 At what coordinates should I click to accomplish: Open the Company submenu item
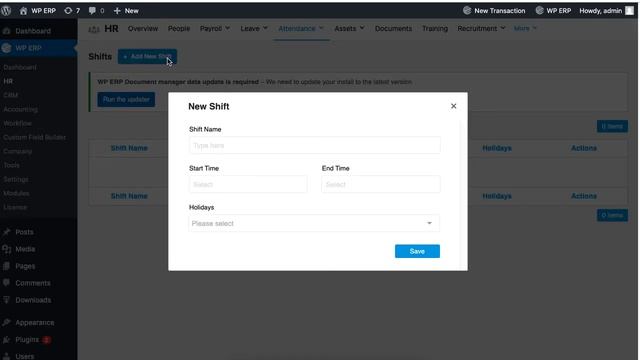(x=18, y=151)
